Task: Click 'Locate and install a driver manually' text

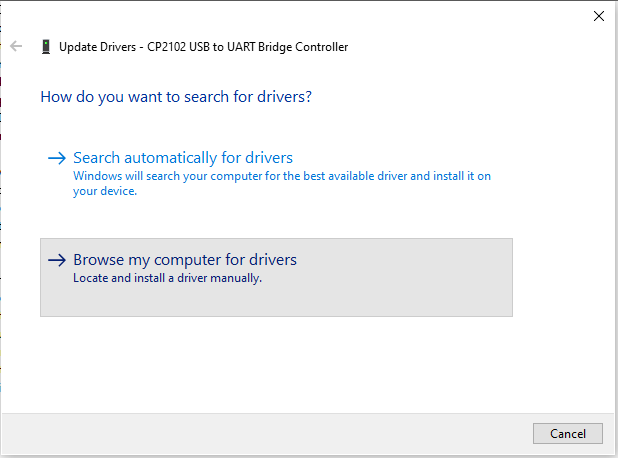Action: (x=168, y=278)
